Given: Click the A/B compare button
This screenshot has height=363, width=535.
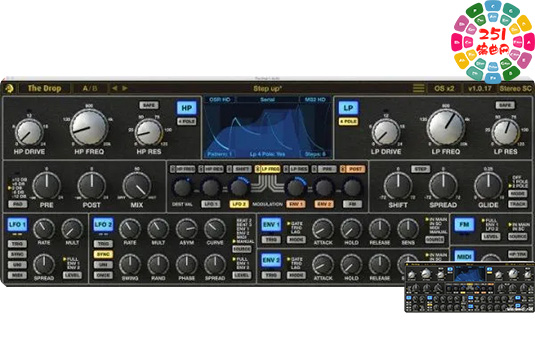Looking at the screenshot, I should (x=90, y=88).
